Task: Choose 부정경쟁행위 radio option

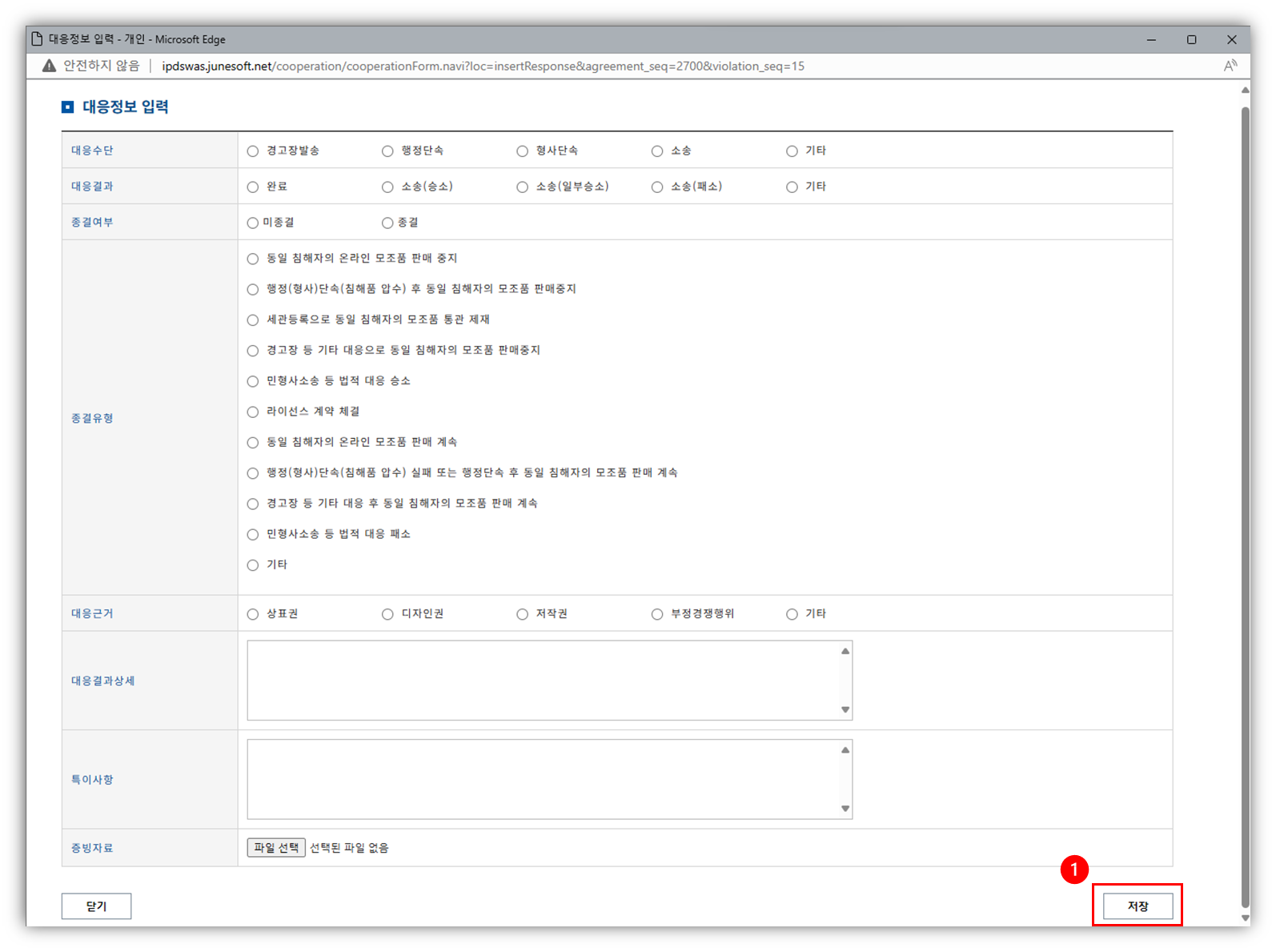Action: [657, 614]
